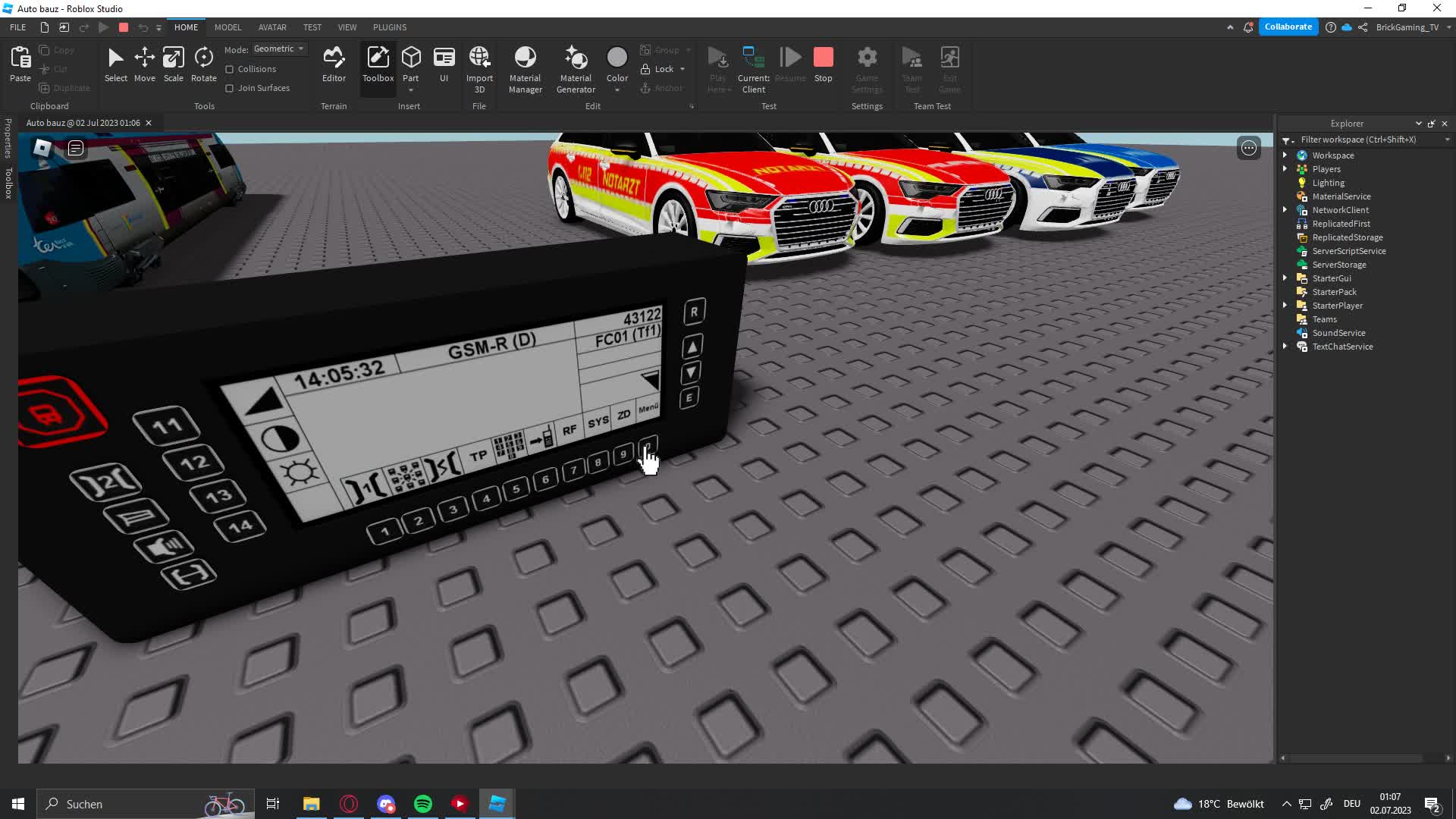Open the Mode Geometric dropdown
Screen dimensions: 1456x819
[x=279, y=49]
